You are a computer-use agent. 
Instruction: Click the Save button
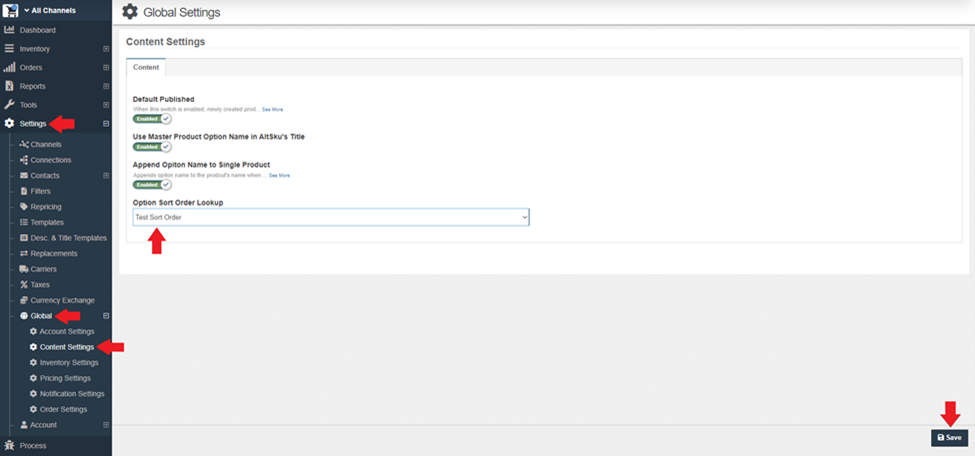(x=949, y=438)
